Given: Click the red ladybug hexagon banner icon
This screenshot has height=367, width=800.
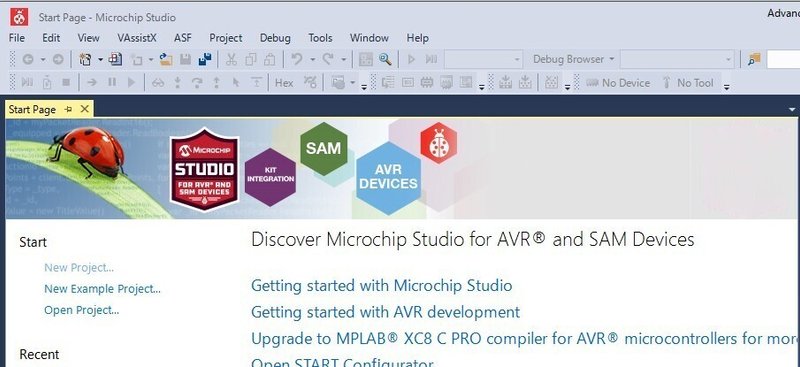Looking at the screenshot, I should coord(439,143).
